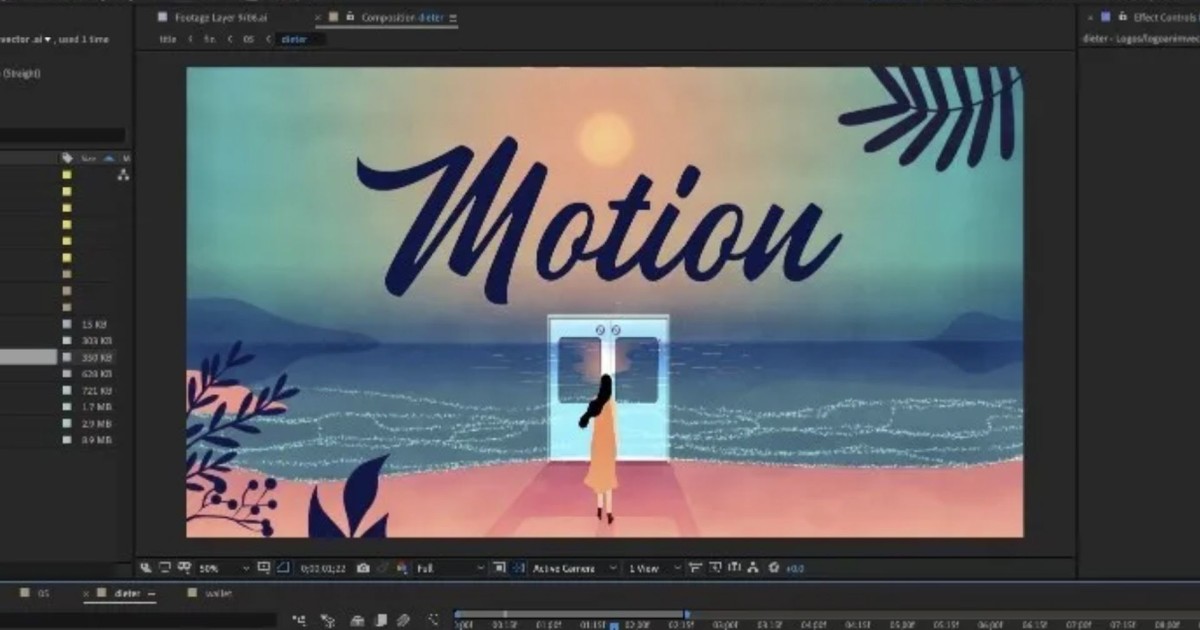Select the dieter timeline tab
Screen dimensions: 1200x630
pyautogui.click(x=127, y=593)
